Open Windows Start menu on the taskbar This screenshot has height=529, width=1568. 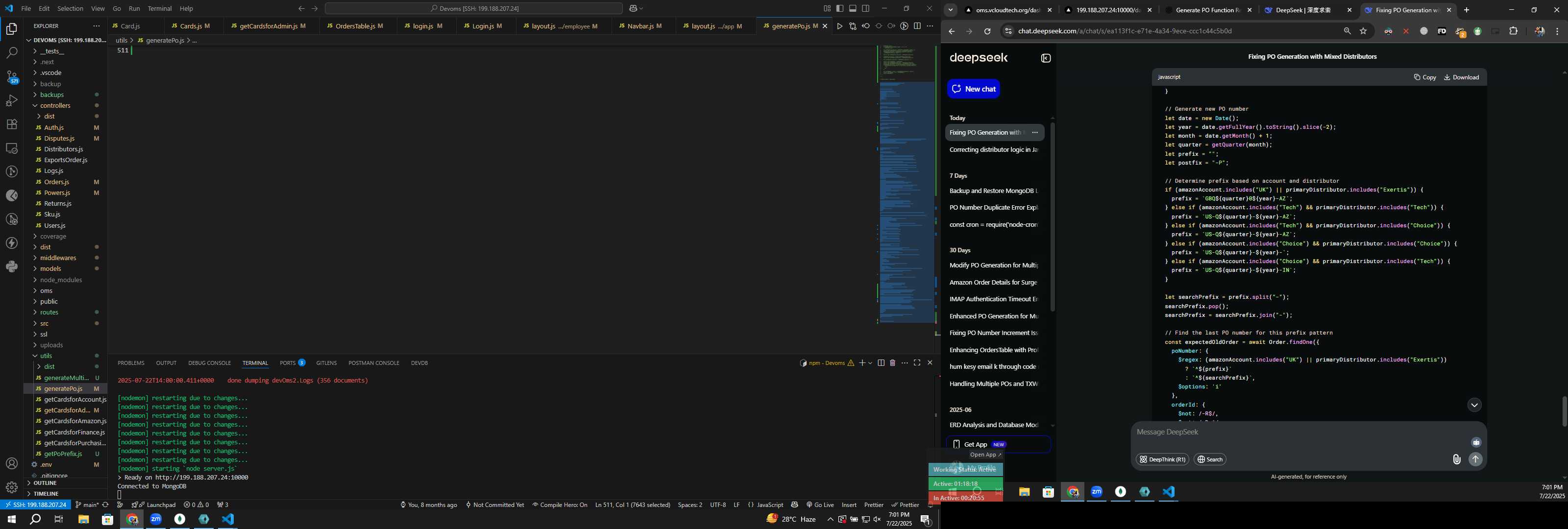pyautogui.click(x=11, y=519)
